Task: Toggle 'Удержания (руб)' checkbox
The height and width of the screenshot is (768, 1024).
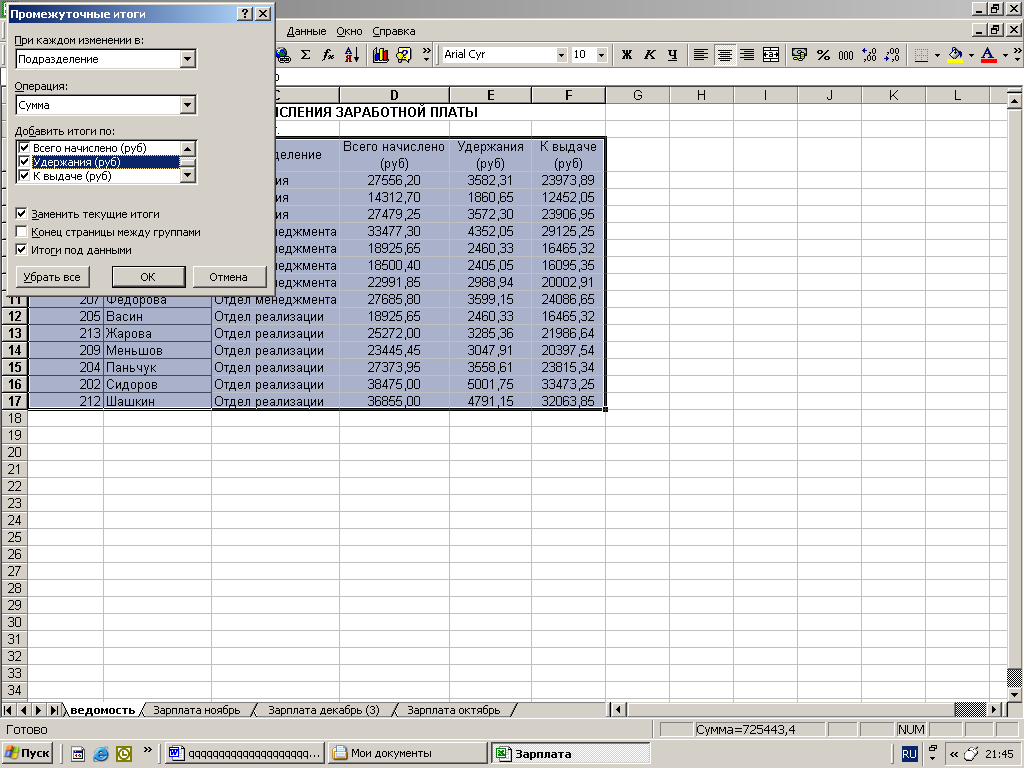Action: pyautogui.click(x=25, y=162)
